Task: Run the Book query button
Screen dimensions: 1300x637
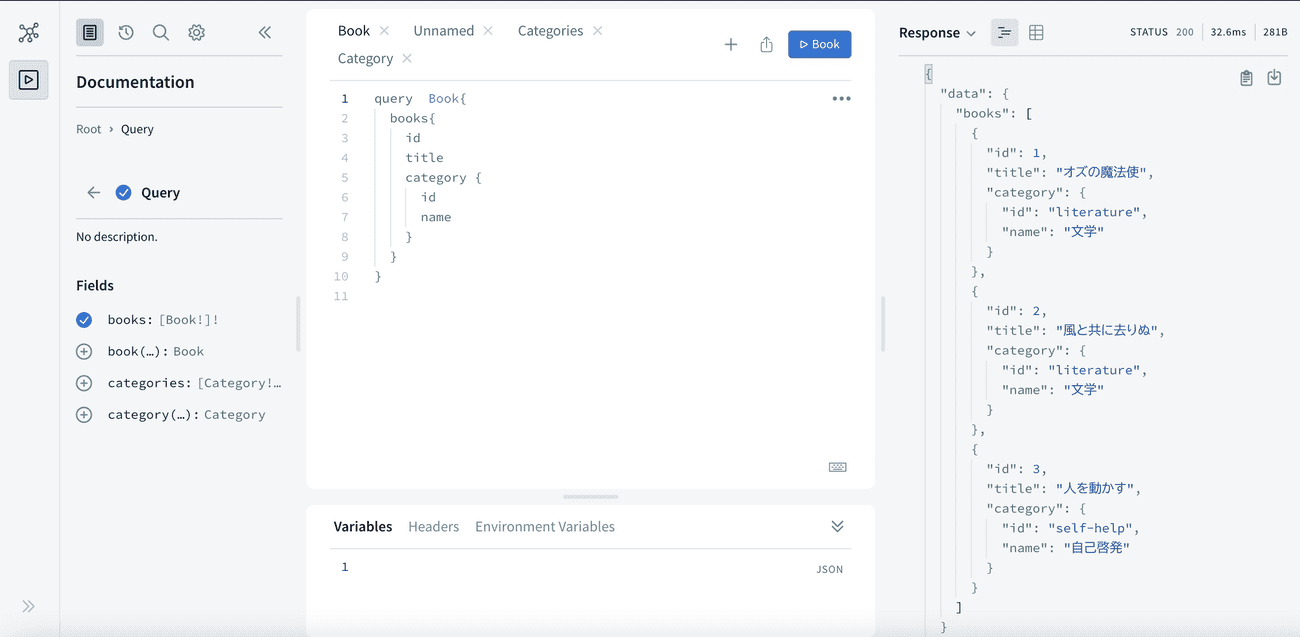Action: (x=819, y=45)
